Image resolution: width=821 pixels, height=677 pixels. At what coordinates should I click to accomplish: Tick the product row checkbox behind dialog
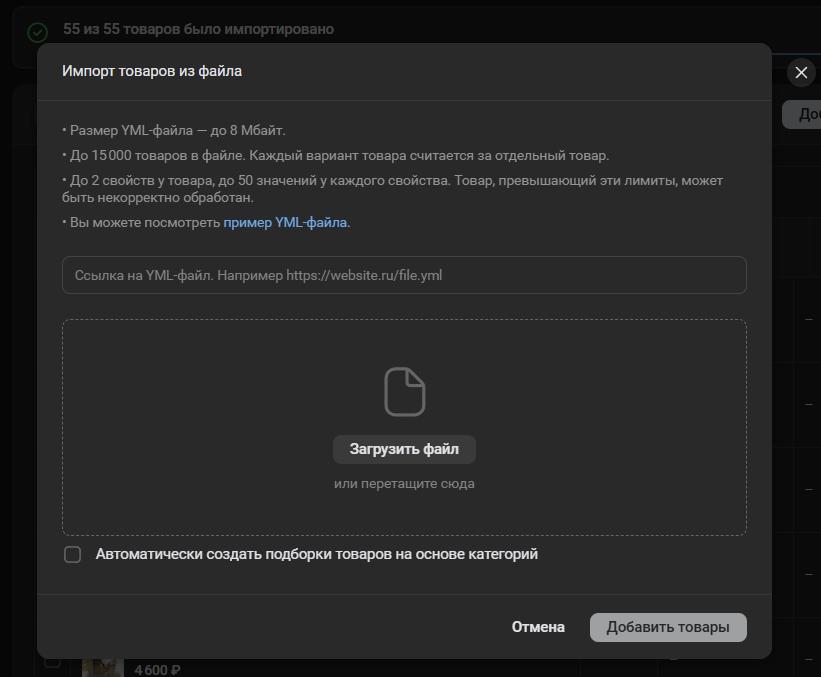(52, 663)
